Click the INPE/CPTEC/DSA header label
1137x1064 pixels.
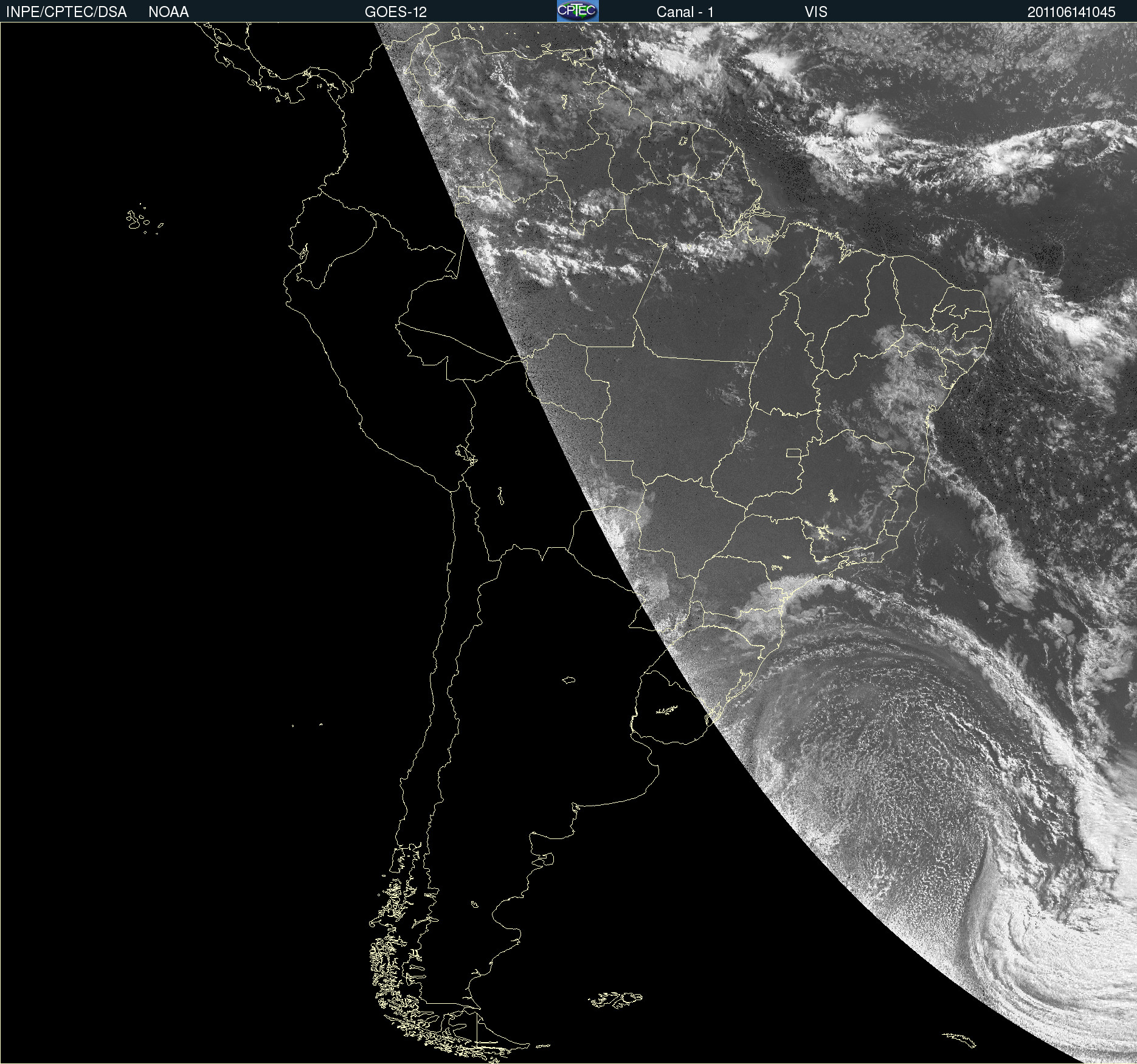point(66,12)
